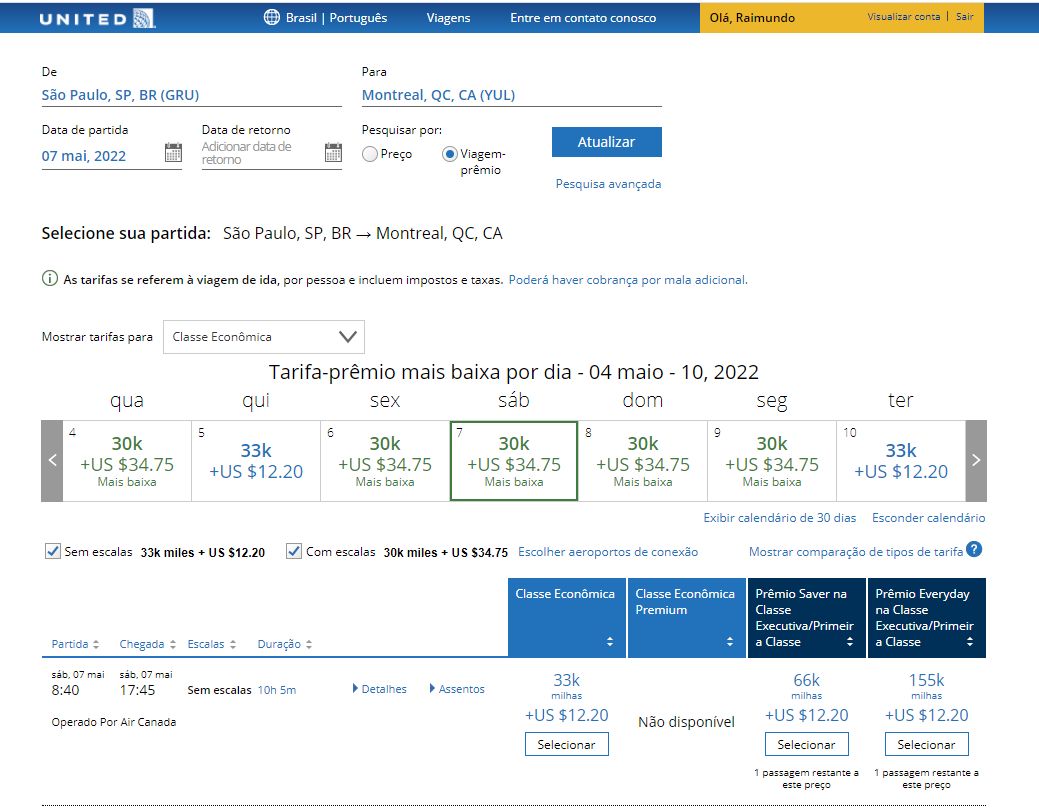Sort flights by Duração arrows

click(x=309, y=644)
